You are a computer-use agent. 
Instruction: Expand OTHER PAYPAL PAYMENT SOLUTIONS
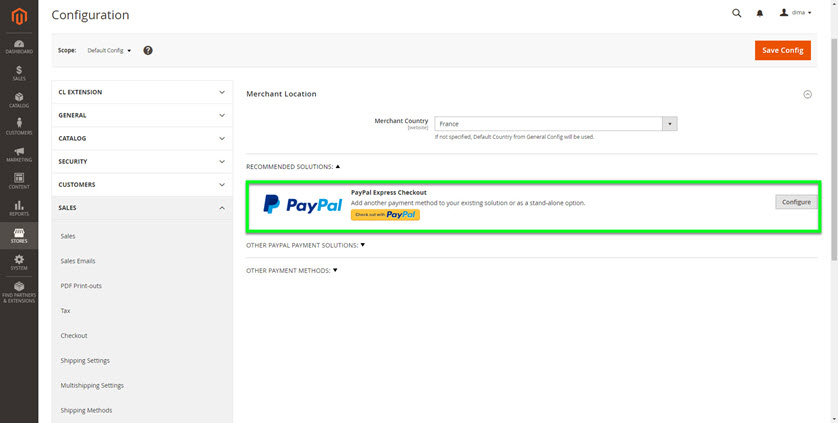[305, 245]
